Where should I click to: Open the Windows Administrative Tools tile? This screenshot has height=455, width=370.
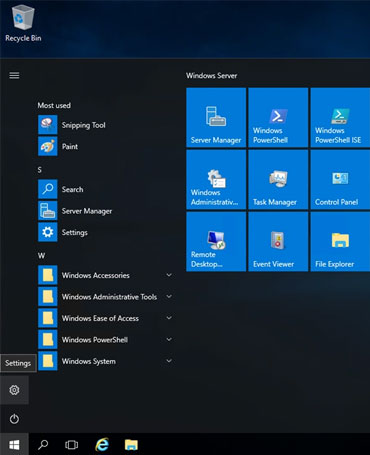[216, 179]
